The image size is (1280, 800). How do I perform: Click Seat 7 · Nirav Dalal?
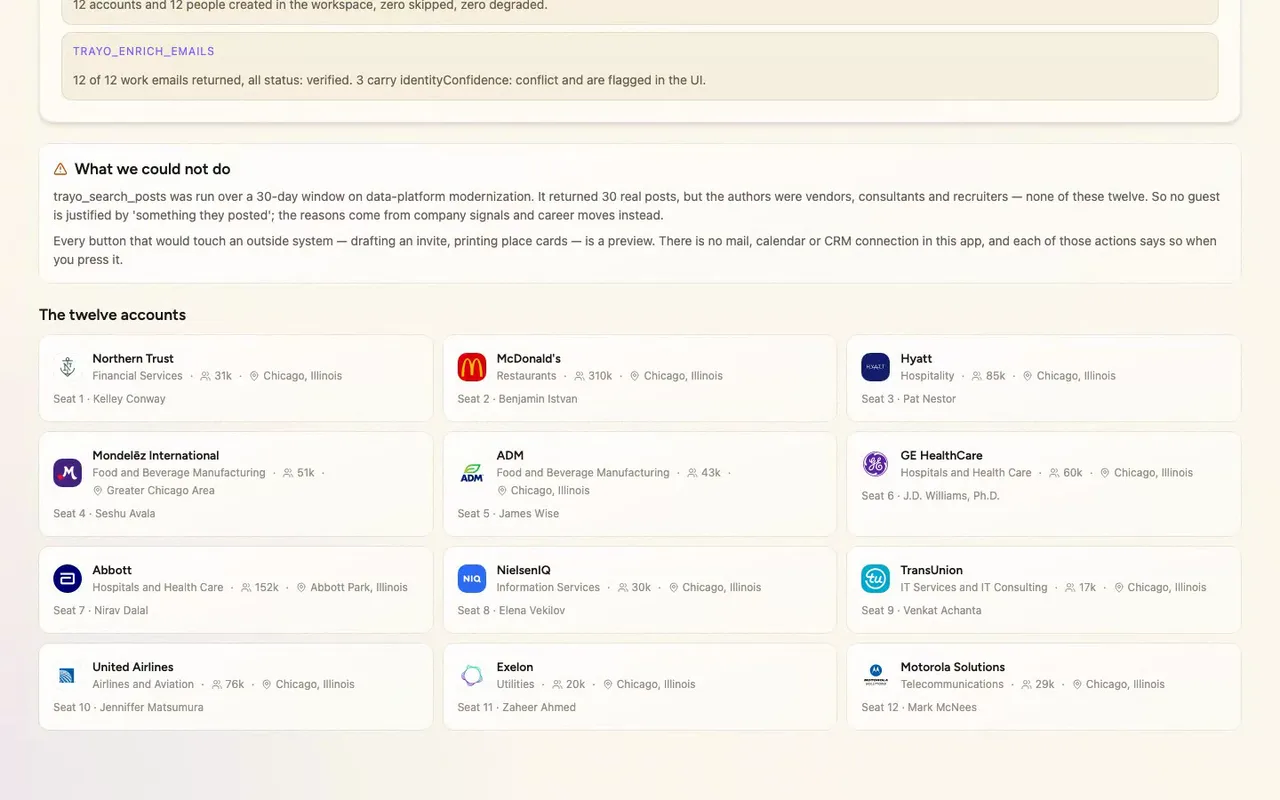coord(100,611)
